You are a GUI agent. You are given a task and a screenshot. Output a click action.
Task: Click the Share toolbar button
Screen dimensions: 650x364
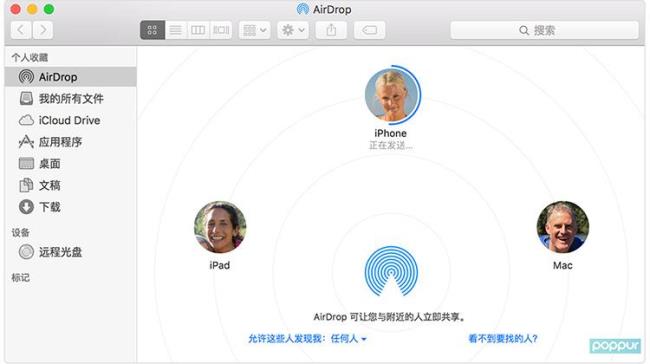tap(331, 30)
